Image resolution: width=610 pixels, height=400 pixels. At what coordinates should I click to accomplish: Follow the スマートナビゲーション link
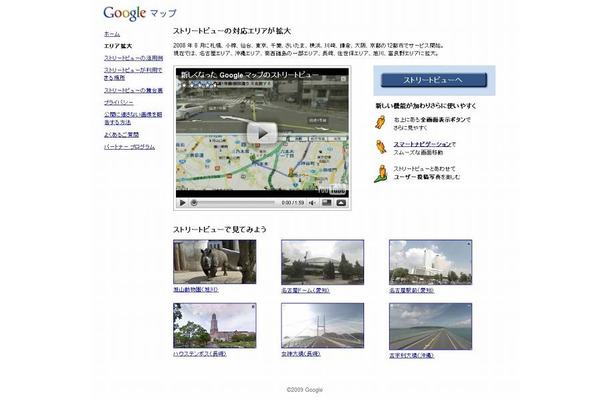point(422,144)
